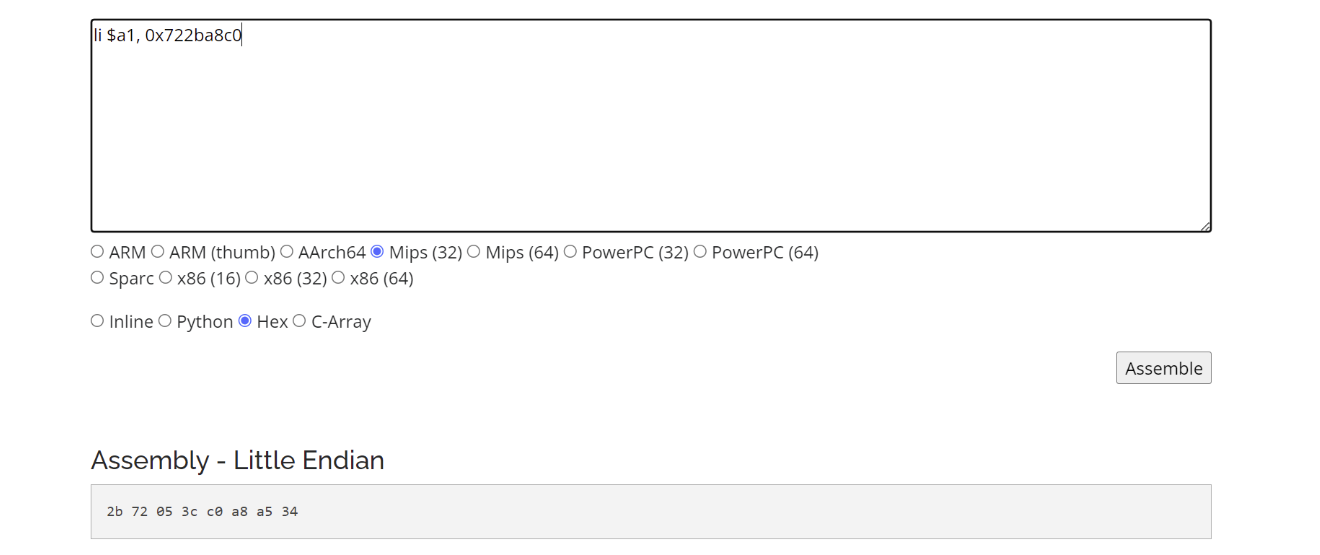Select PowerPC (64) radio option
Screen dimensions: 1320x555
(x=700, y=252)
